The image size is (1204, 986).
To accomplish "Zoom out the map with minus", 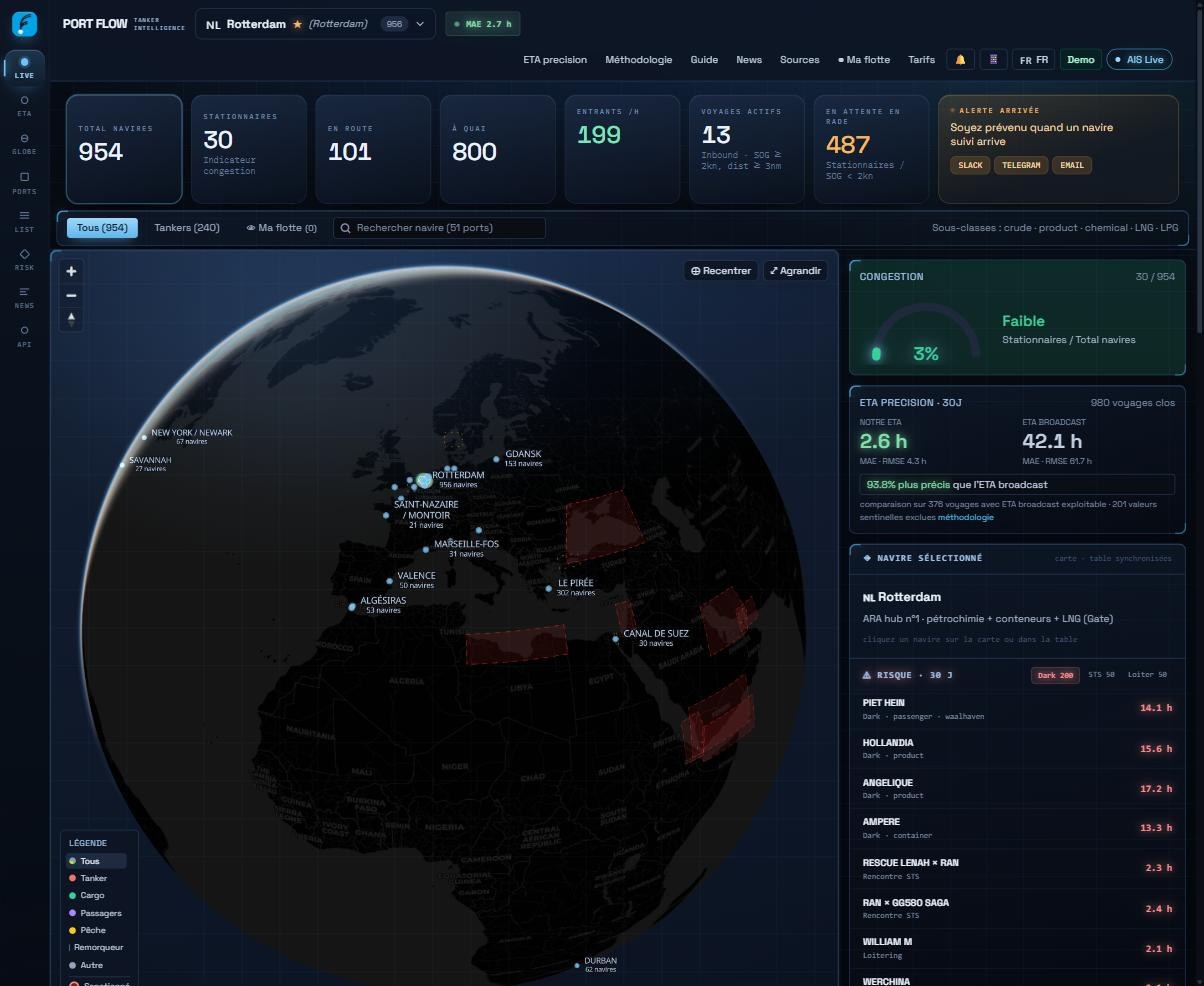I will click(x=71, y=295).
